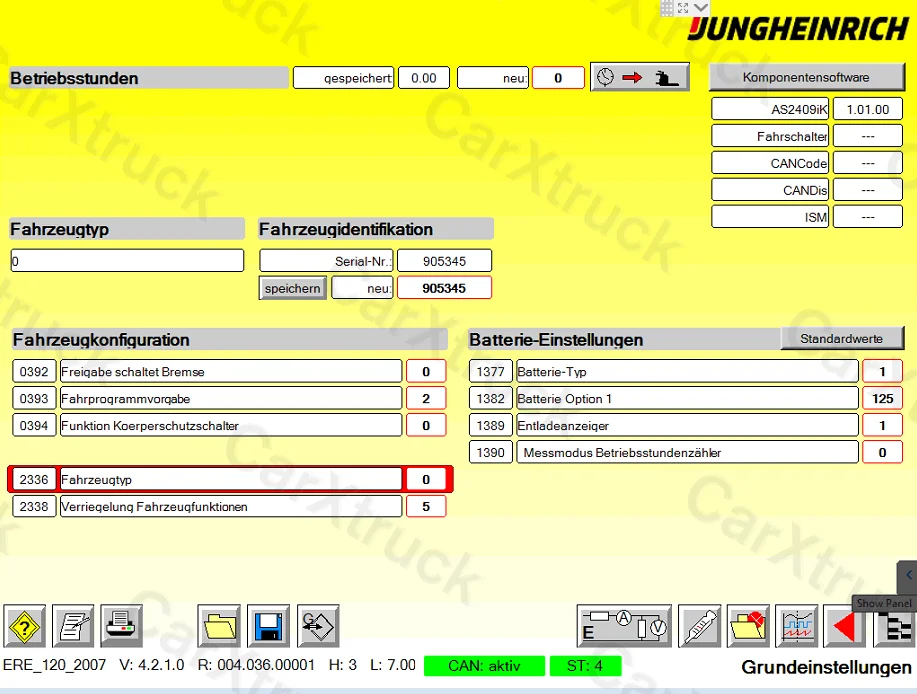
Task: Click value field of Freigabe schaltet Bremse
Action: pos(426,371)
